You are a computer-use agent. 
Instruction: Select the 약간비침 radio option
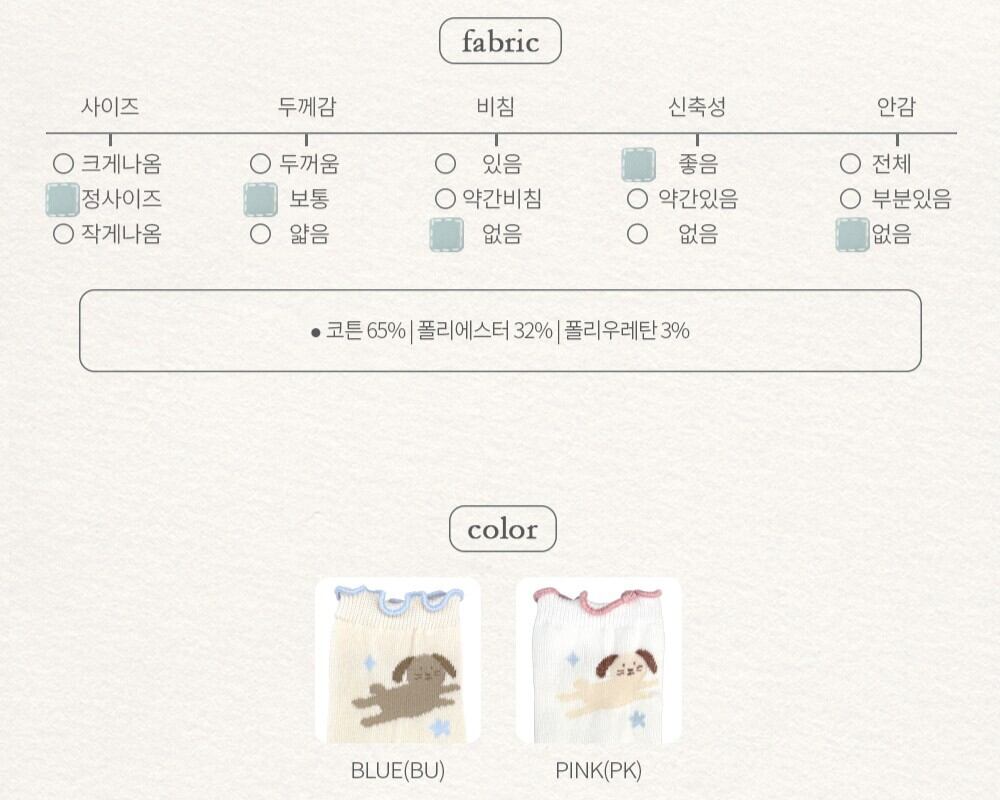445,199
